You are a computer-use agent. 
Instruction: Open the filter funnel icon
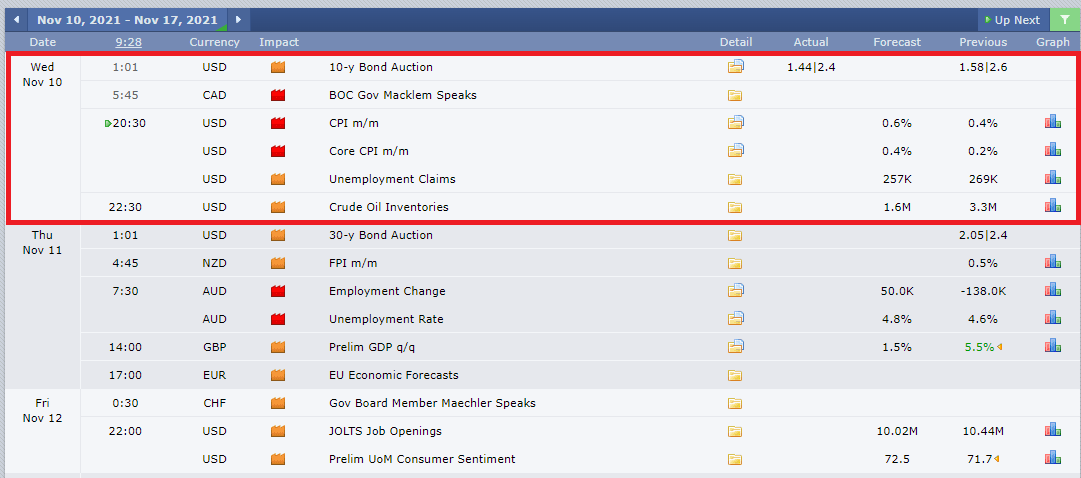pyautogui.click(x=1064, y=20)
